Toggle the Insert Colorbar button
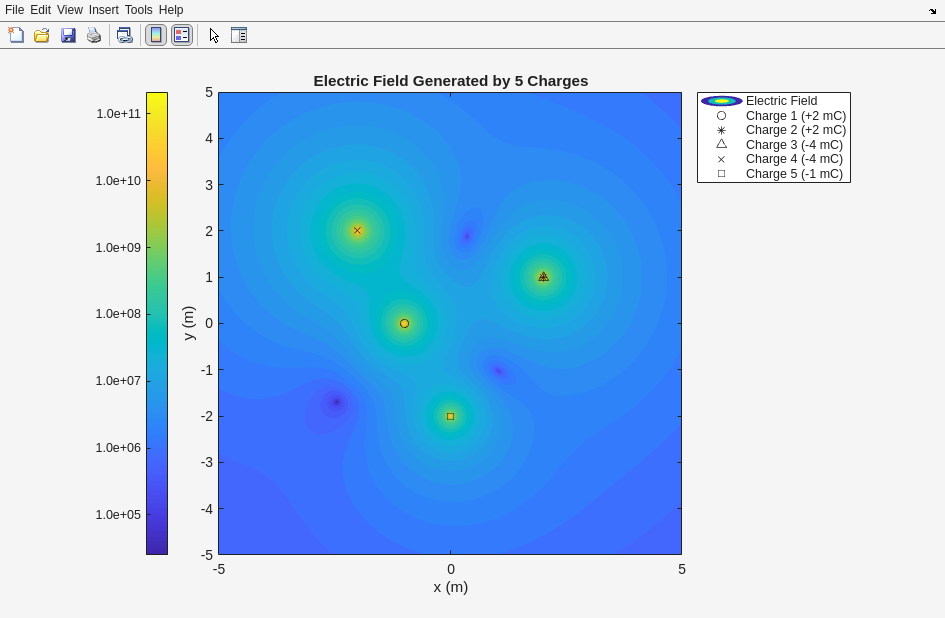Viewport: 945px width, 618px height. coord(156,35)
